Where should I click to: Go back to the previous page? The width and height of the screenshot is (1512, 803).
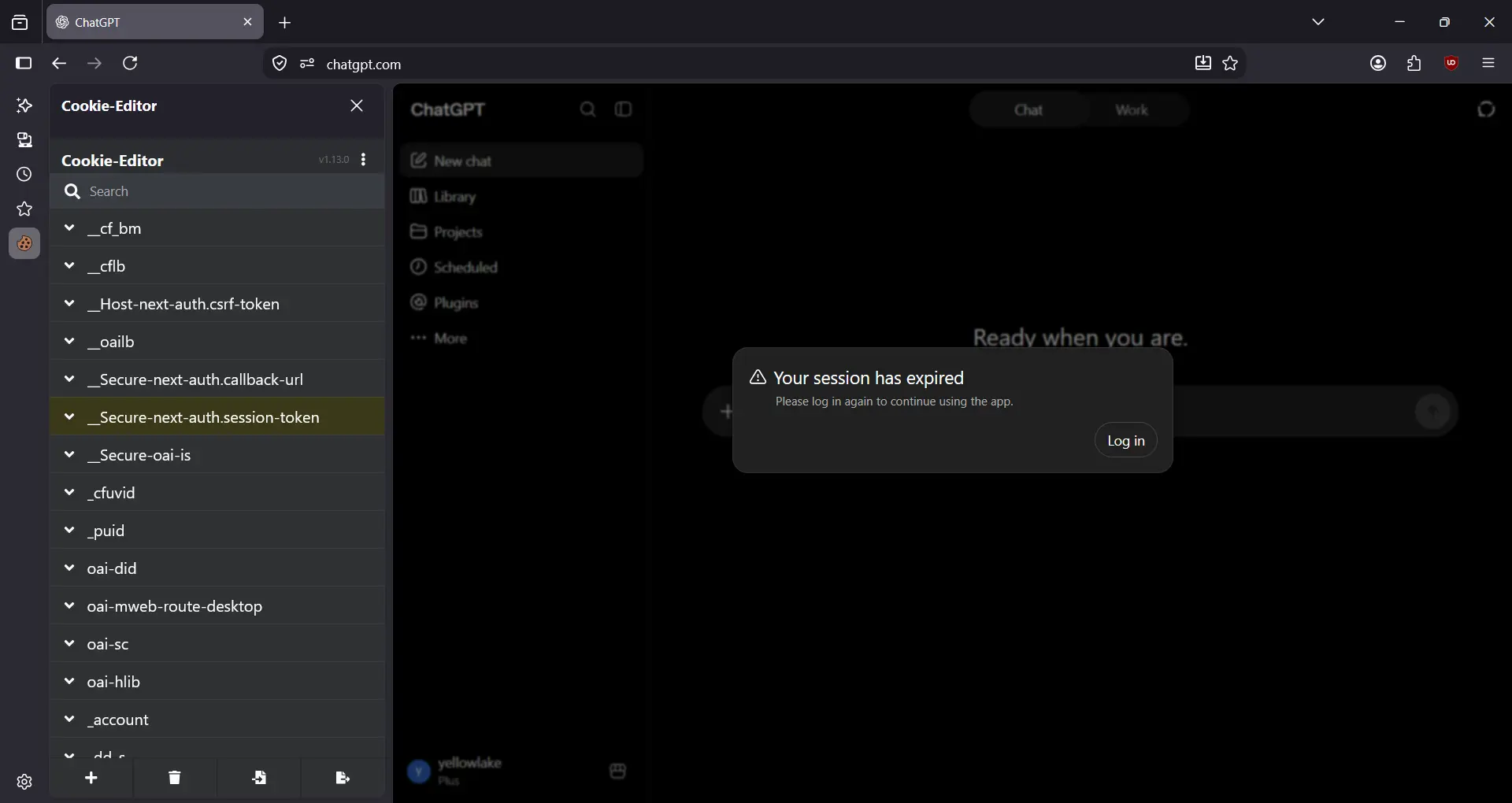tap(59, 63)
